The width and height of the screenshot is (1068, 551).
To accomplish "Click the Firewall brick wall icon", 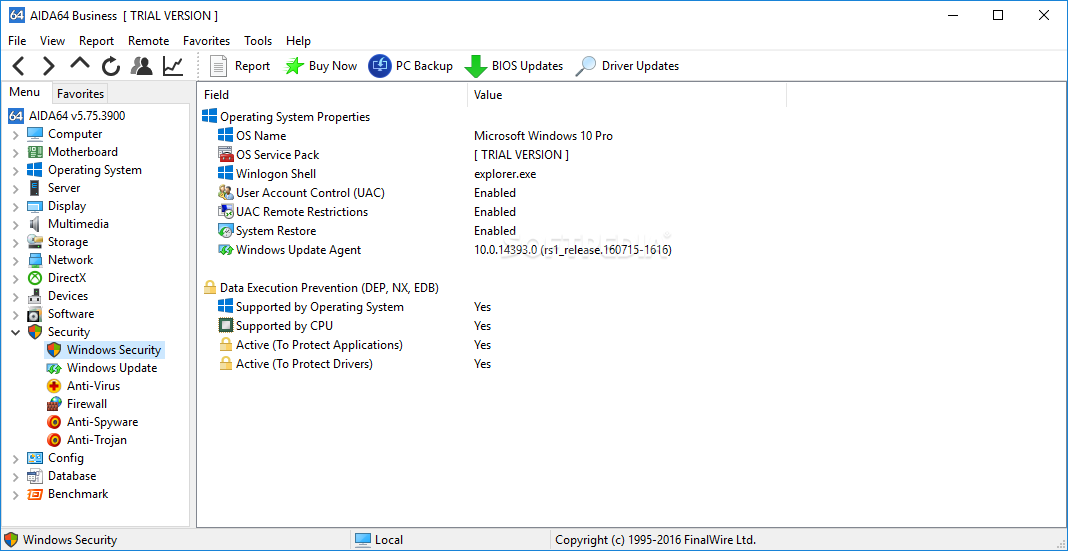I will pyautogui.click(x=54, y=404).
